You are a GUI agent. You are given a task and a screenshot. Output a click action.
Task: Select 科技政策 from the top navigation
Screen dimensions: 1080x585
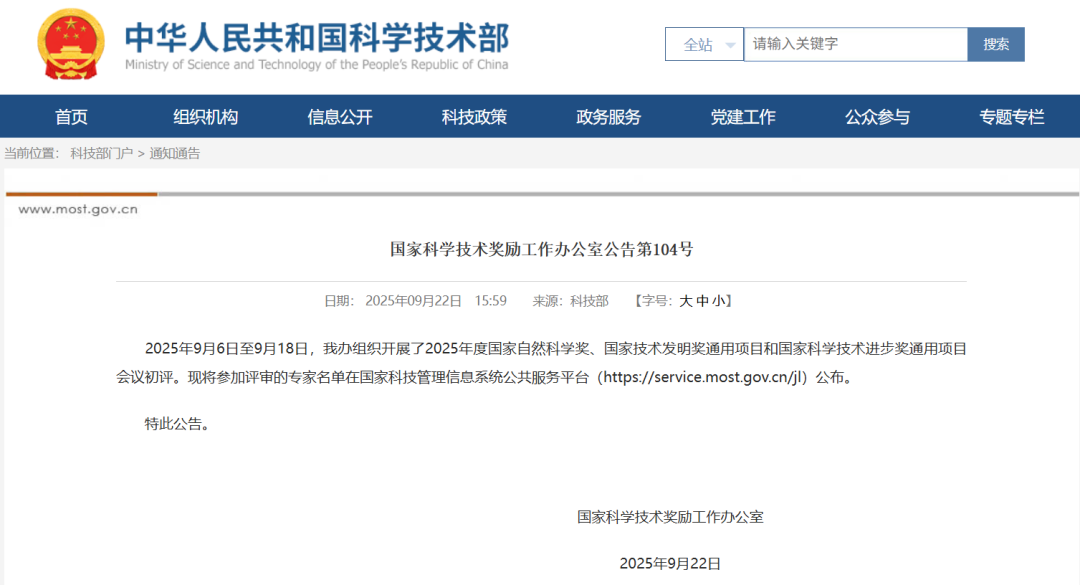[474, 117]
